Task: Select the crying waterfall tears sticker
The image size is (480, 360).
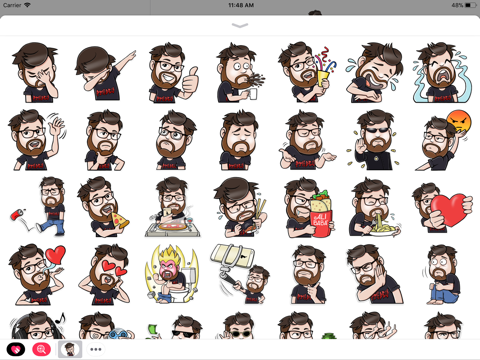Action: tap(442, 72)
